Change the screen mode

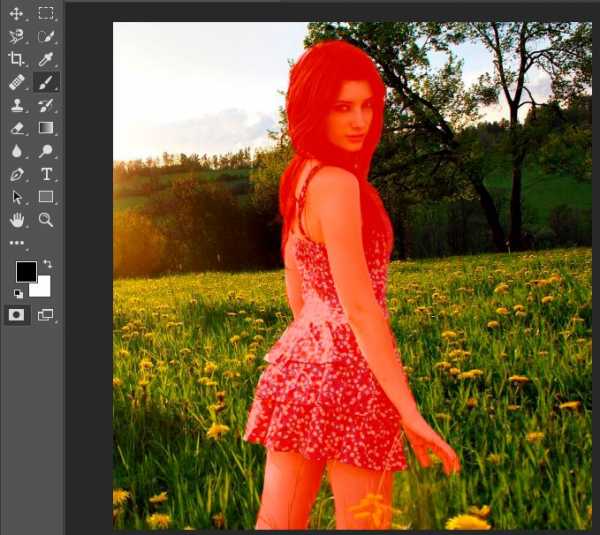pyautogui.click(x=46, y=315)
